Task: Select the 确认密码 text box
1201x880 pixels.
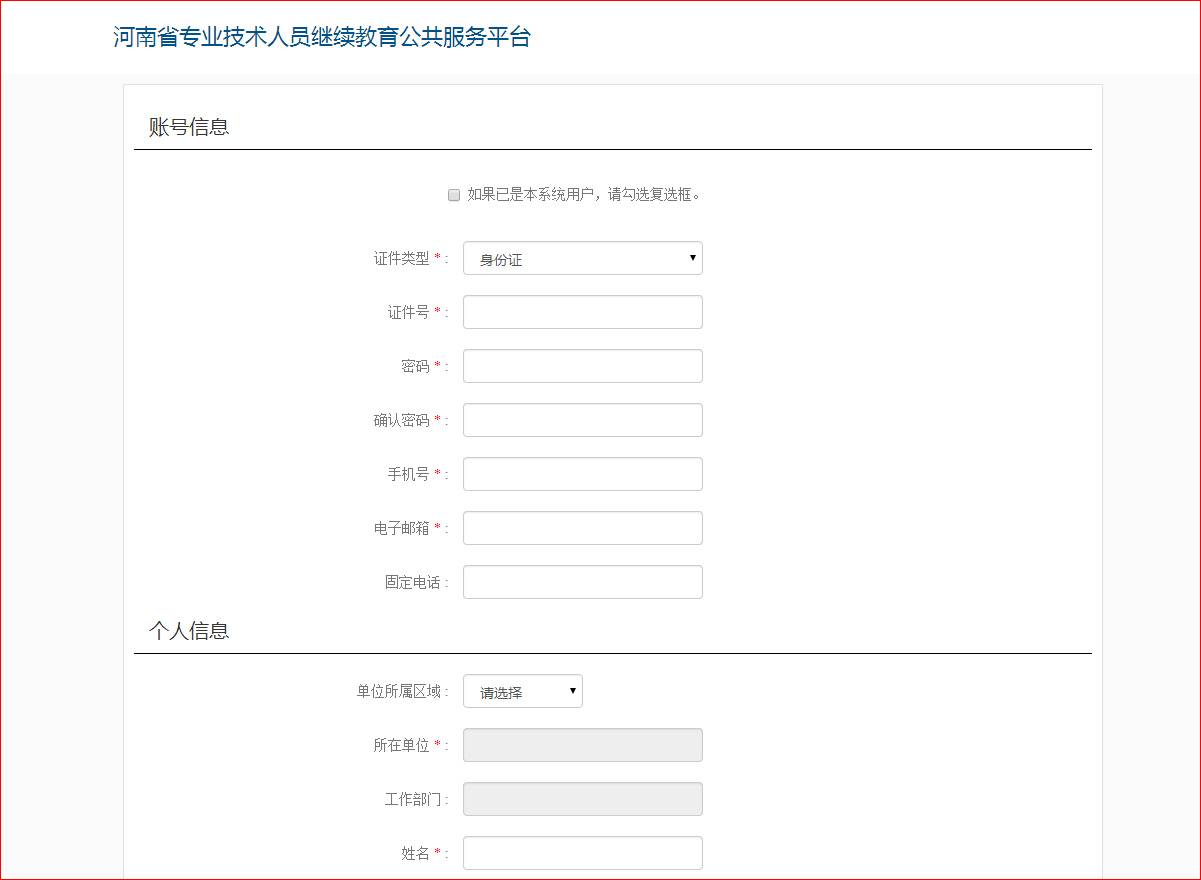Action: coord(582,420)
